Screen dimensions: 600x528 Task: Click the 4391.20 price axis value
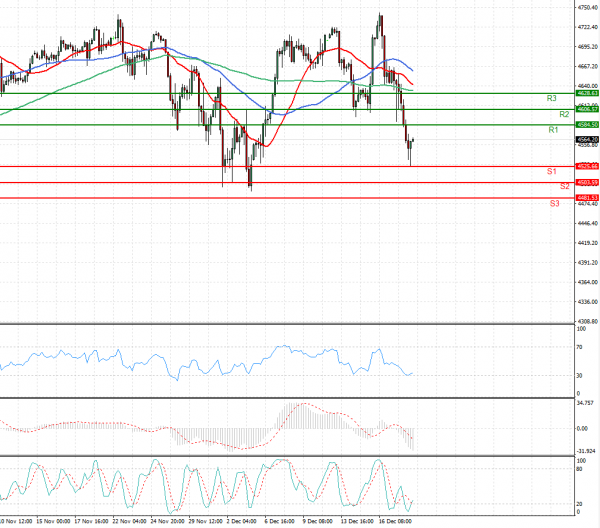pos(588,263)
